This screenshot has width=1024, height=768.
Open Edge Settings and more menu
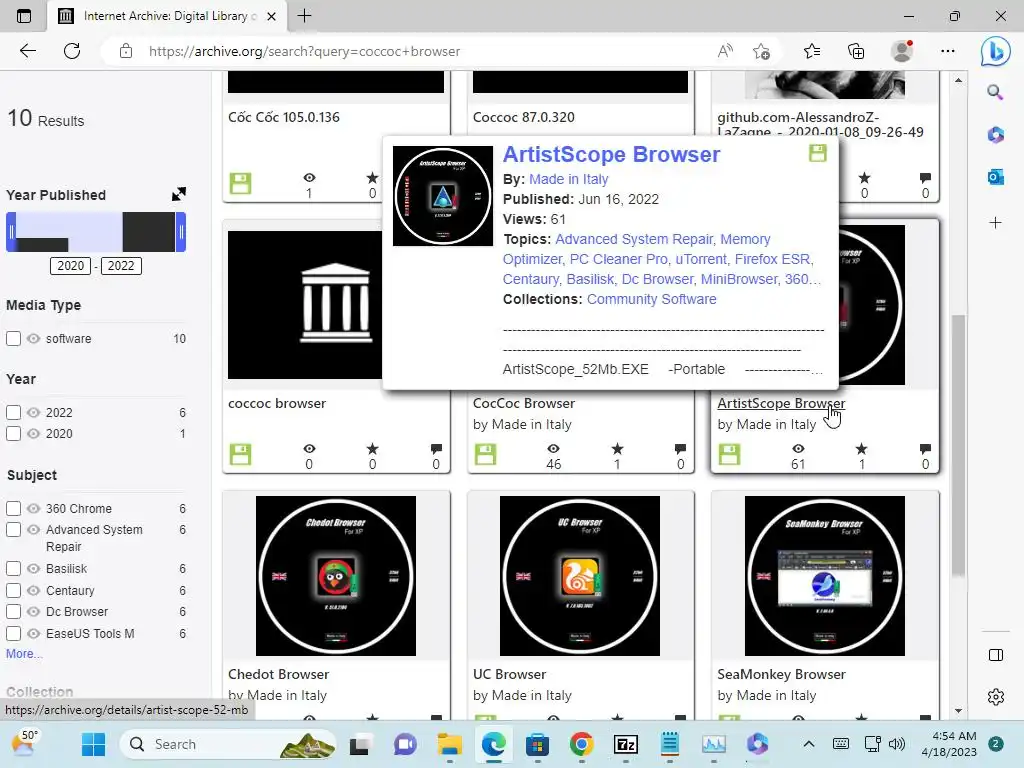point(948,51)
